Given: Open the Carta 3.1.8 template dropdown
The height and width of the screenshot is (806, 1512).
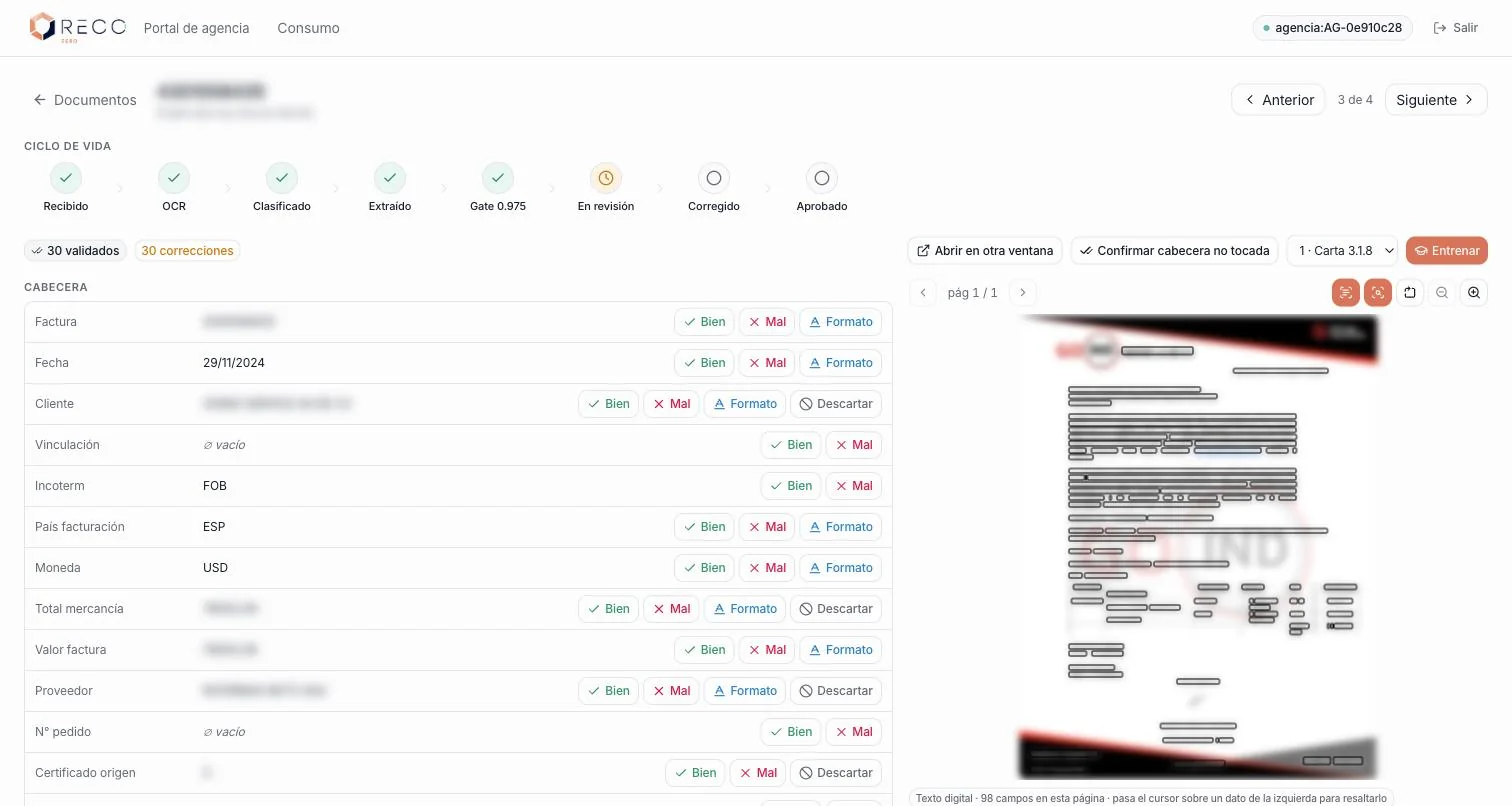Looking at the screenshot, I should tap(1342, 251).
